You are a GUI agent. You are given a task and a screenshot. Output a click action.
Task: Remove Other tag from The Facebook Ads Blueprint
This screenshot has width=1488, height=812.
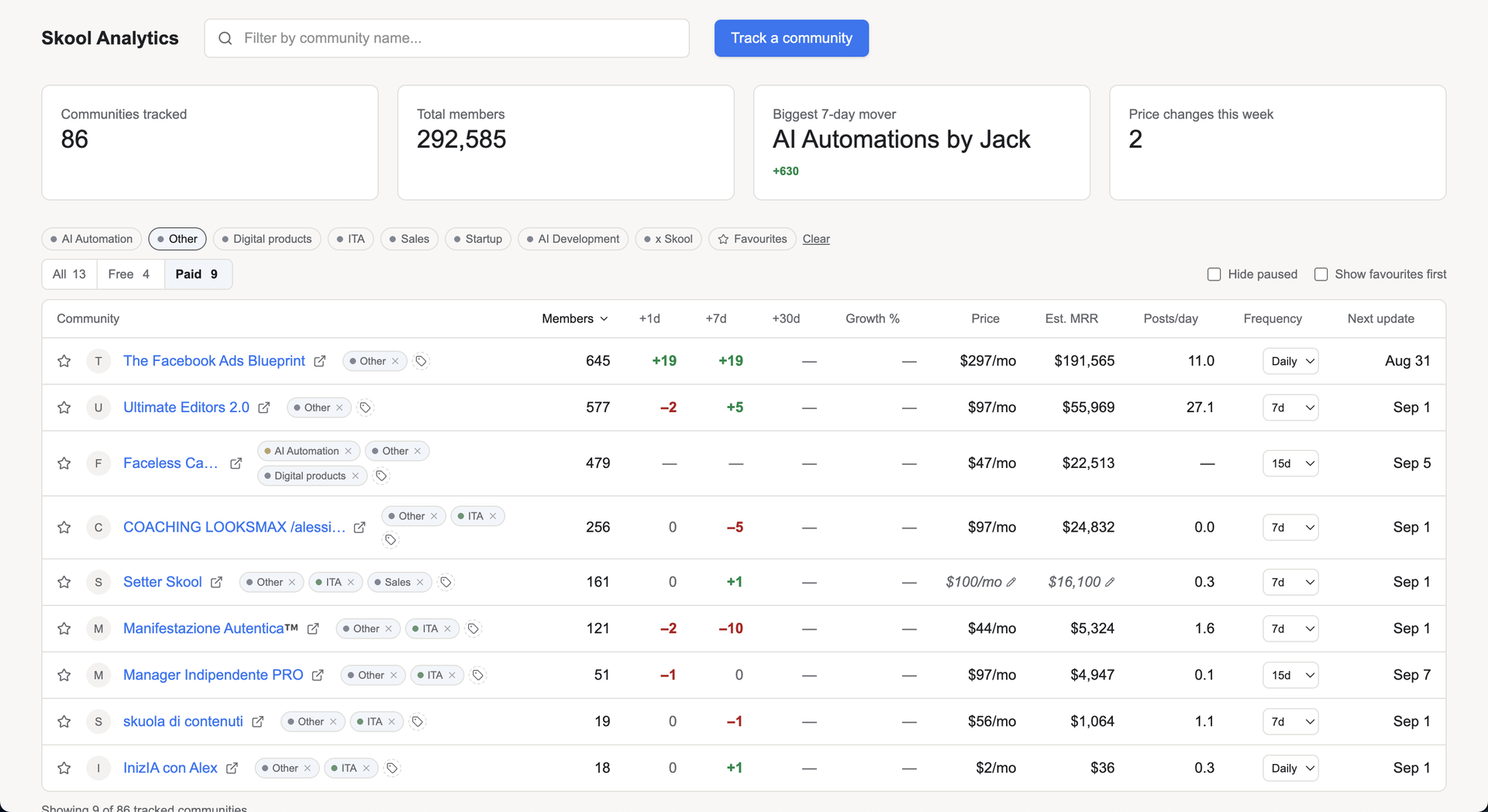(x=395, y=361)
